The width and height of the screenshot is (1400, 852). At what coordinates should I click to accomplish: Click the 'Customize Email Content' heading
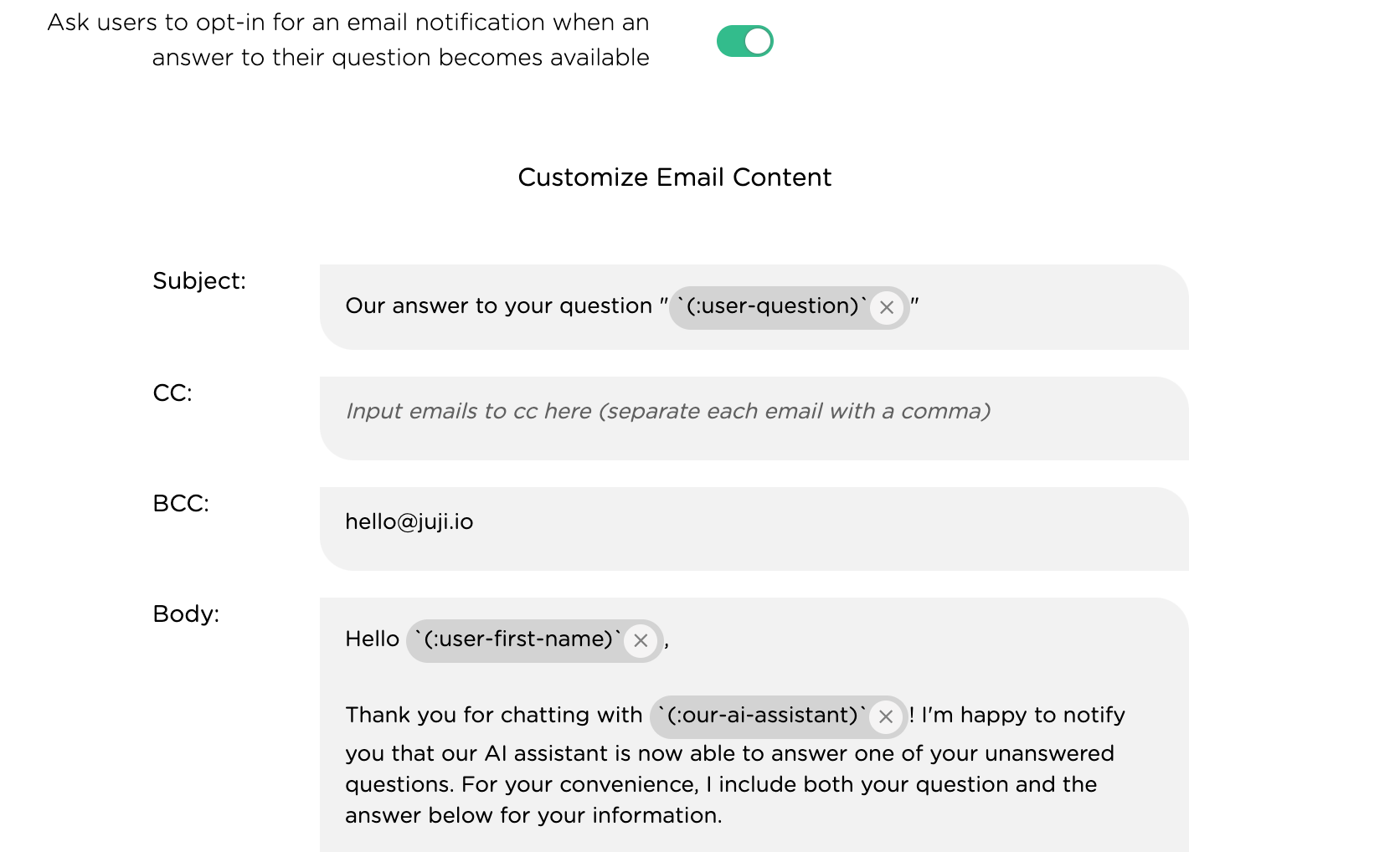(675, 177)
